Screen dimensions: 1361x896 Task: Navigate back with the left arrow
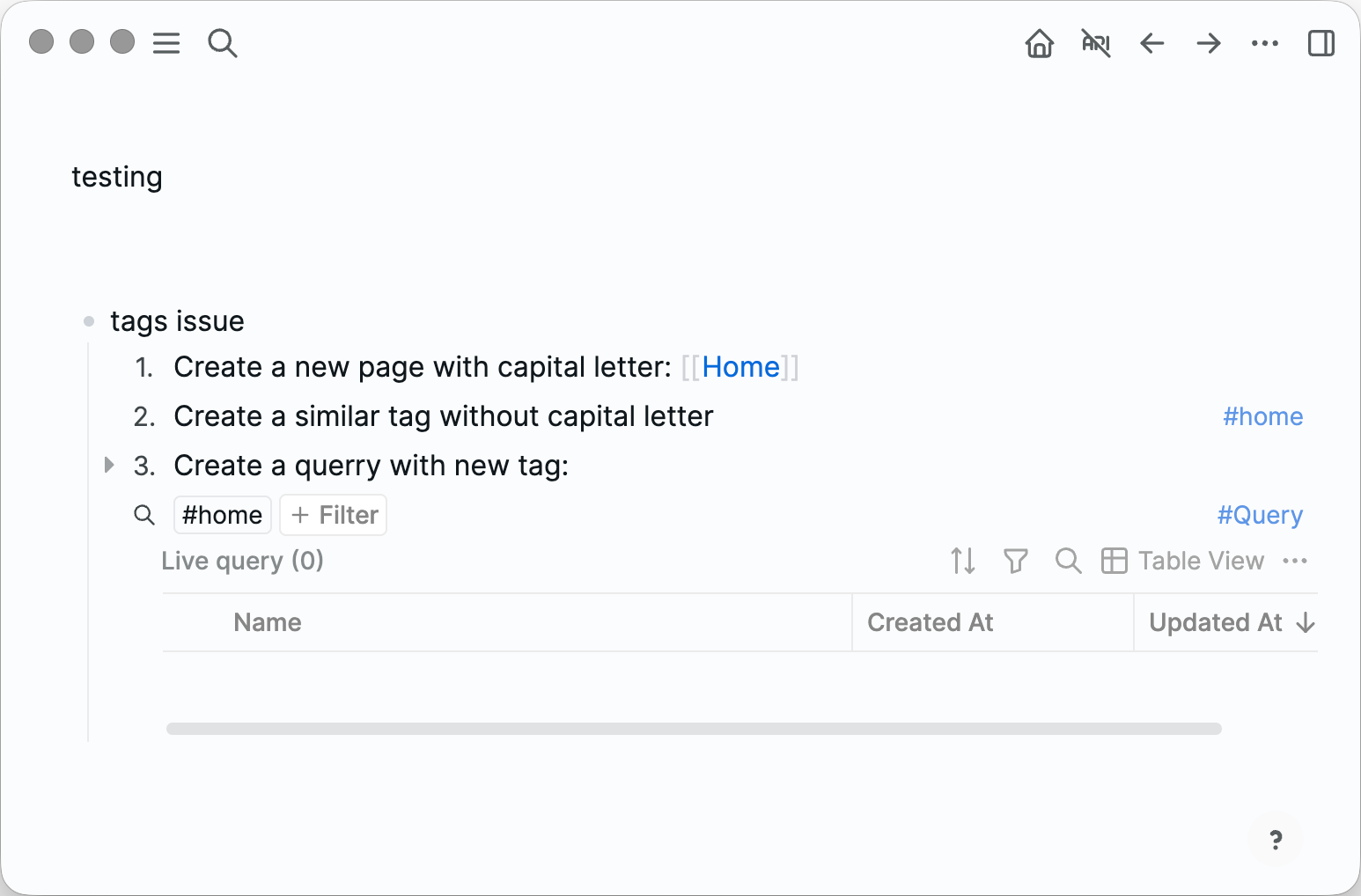(x=1151, y=43)
